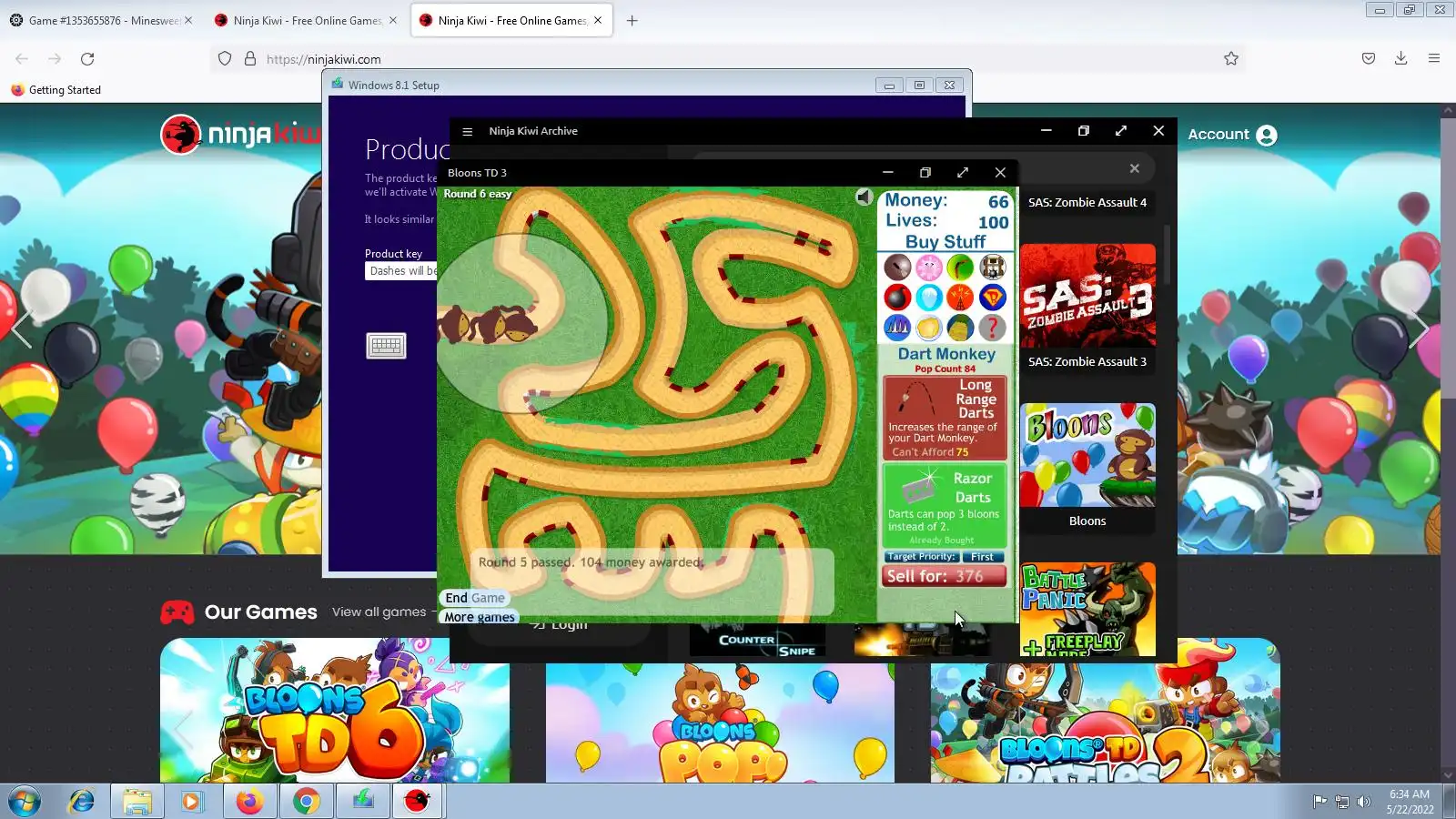Image resolution: width=1456 pixels, height=819 pixels.
Task: Go back to the previous page in Firefox
Action: point(22,59)
